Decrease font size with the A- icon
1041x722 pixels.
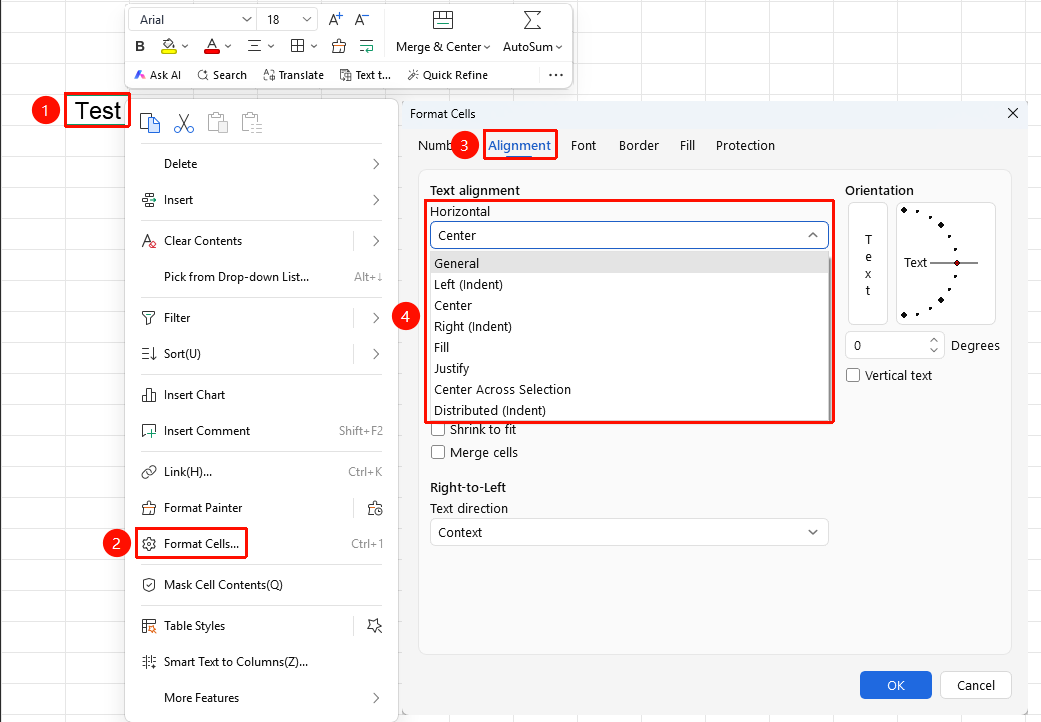362,19
